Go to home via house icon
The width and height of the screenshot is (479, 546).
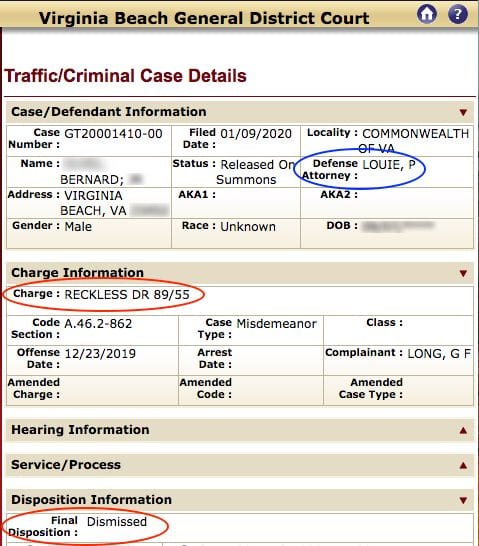427,14
